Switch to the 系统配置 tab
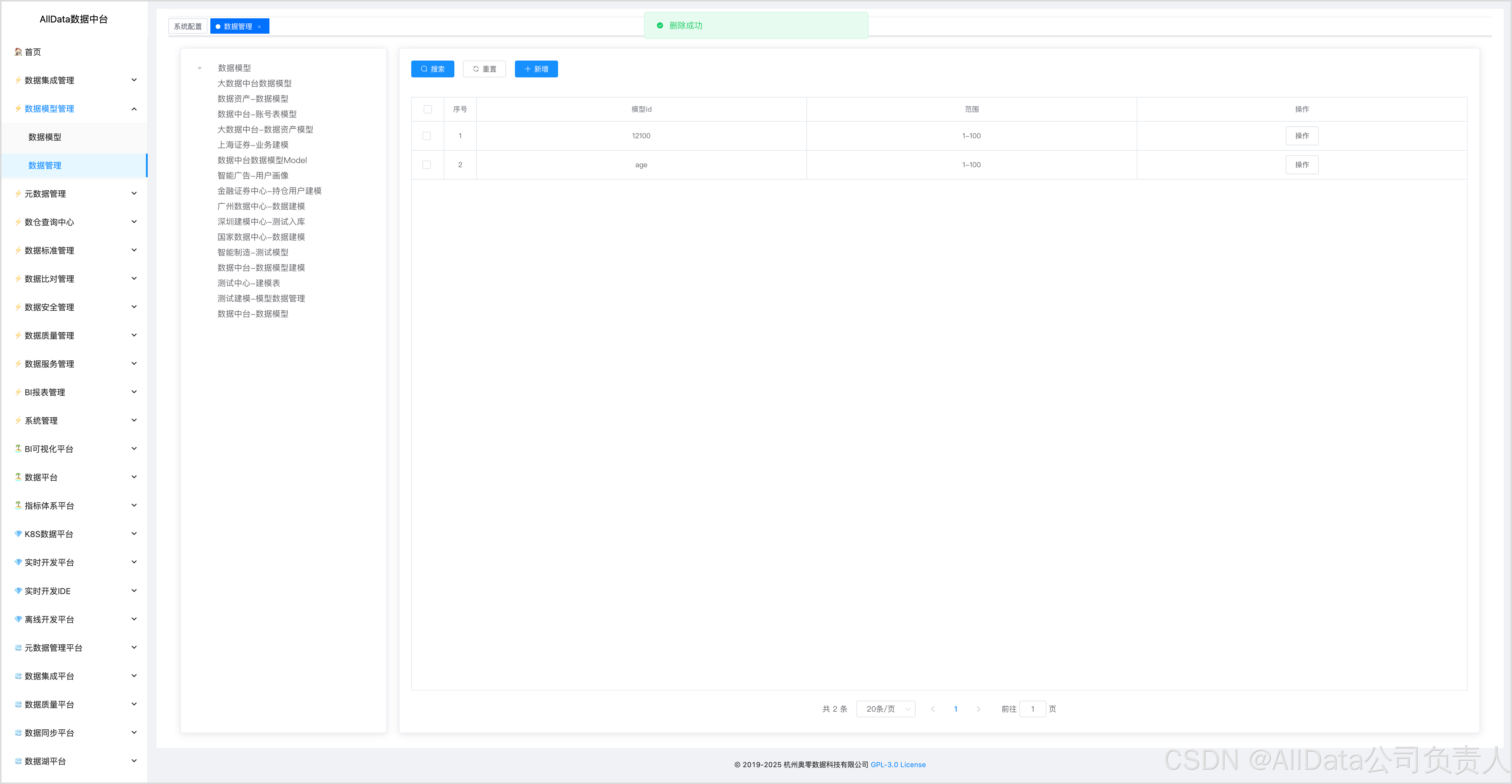Viewport: 1512px width, 784px height. 188,26
